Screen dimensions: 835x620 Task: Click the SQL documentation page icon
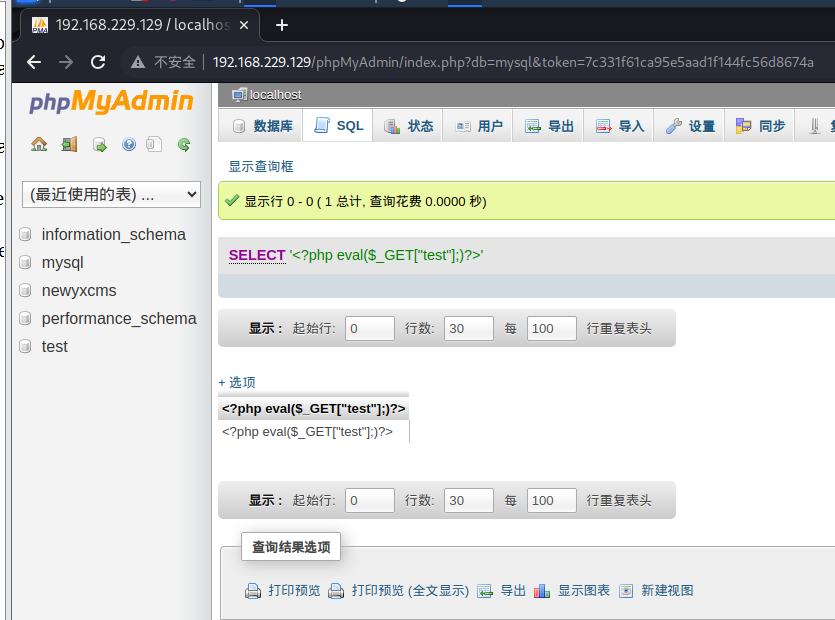pyautogui.click(x=154, y=144)
